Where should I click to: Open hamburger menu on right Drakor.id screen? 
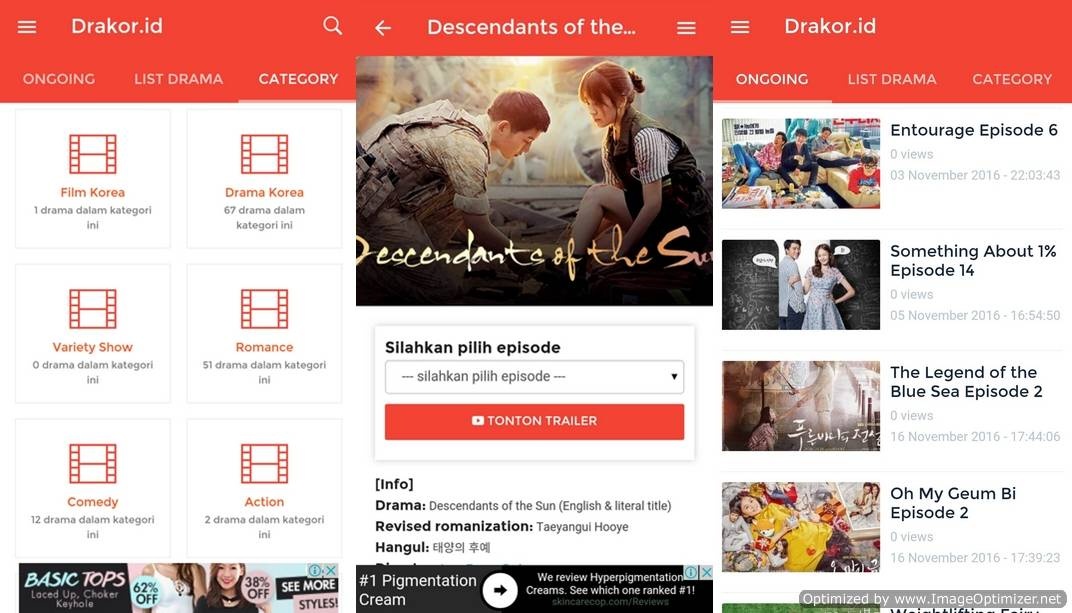click(x=740, y=27)
